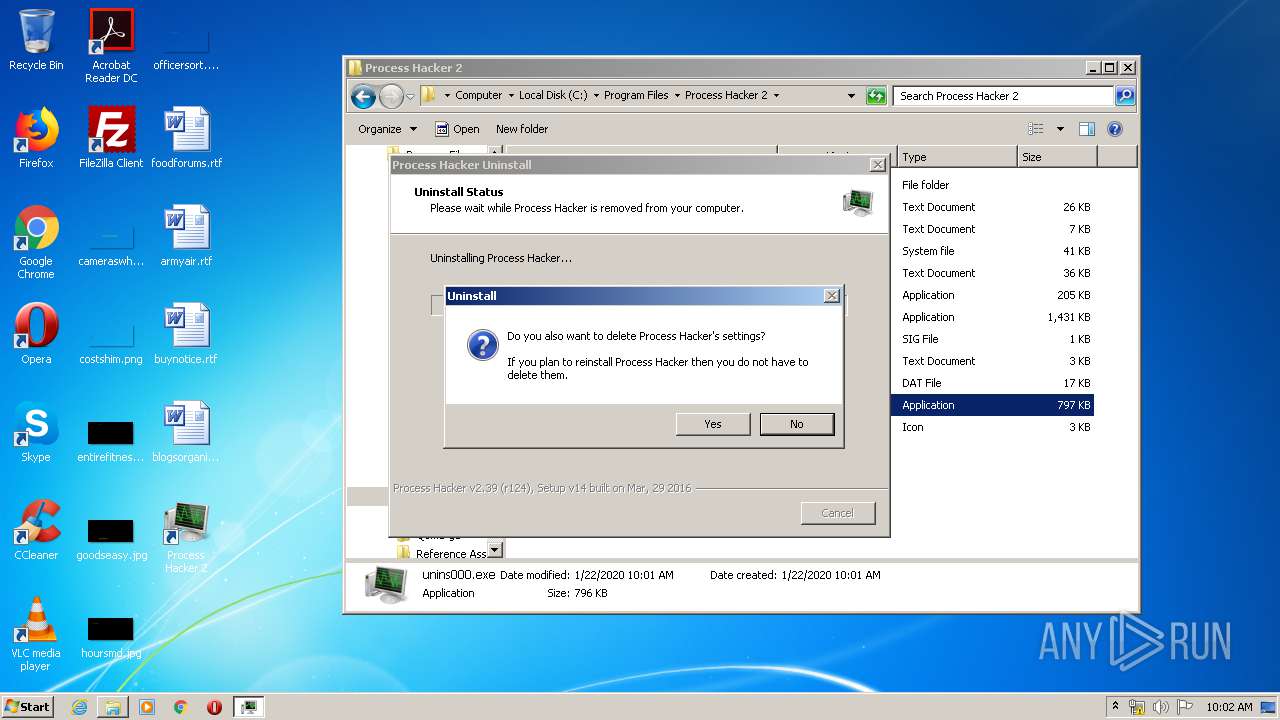Select the 1,431 KB Application row

pyautogui.click(x=992, y=317)
